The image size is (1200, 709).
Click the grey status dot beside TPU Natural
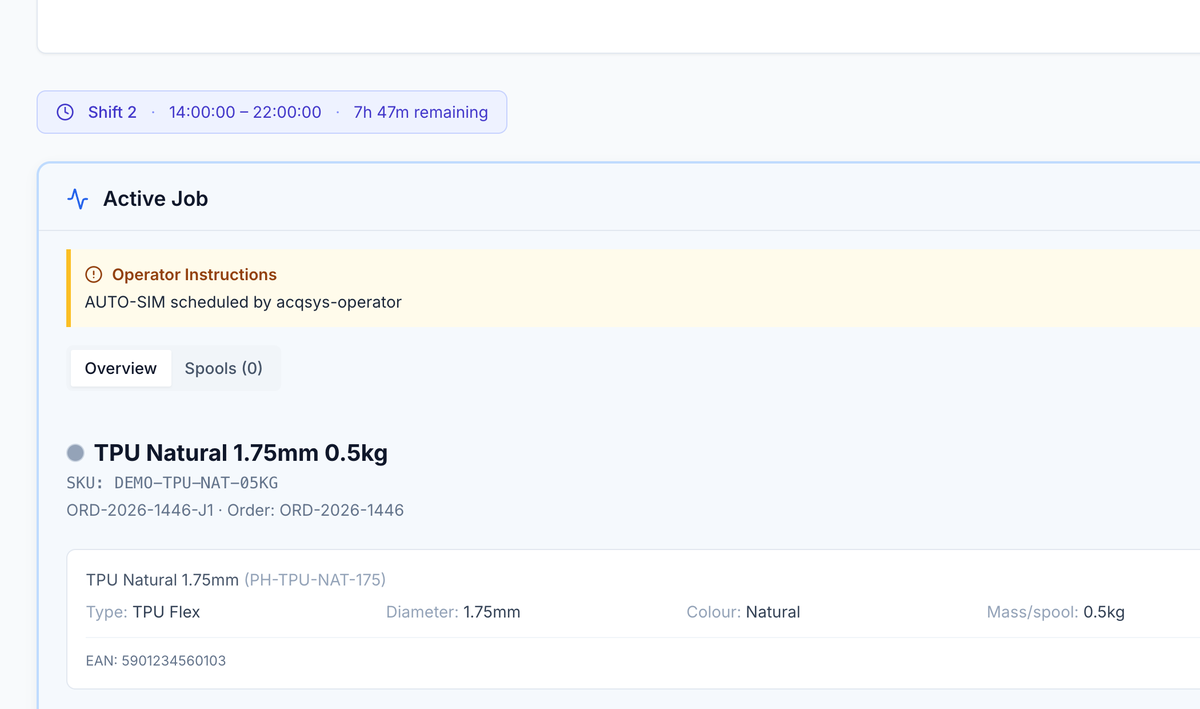75,453
